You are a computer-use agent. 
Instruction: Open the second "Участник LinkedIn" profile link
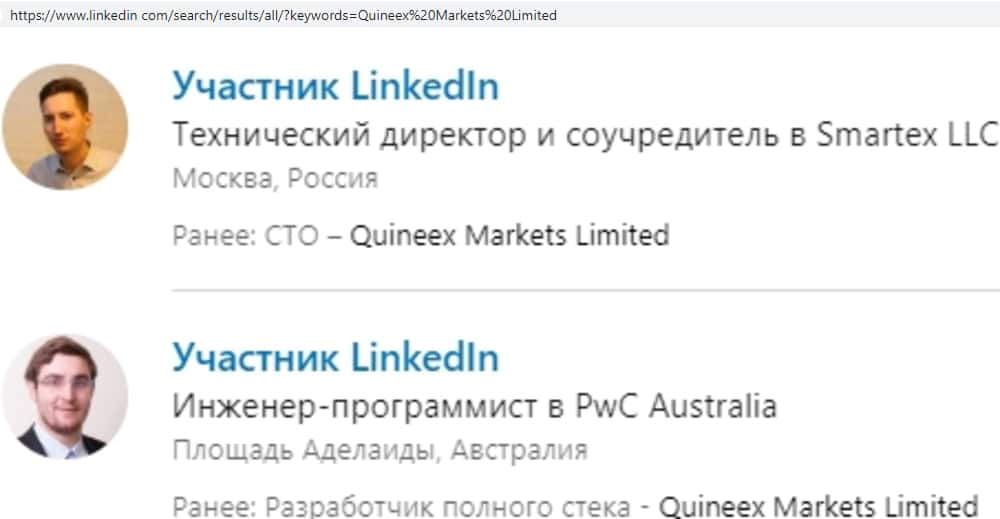click(x=335, y=357)
